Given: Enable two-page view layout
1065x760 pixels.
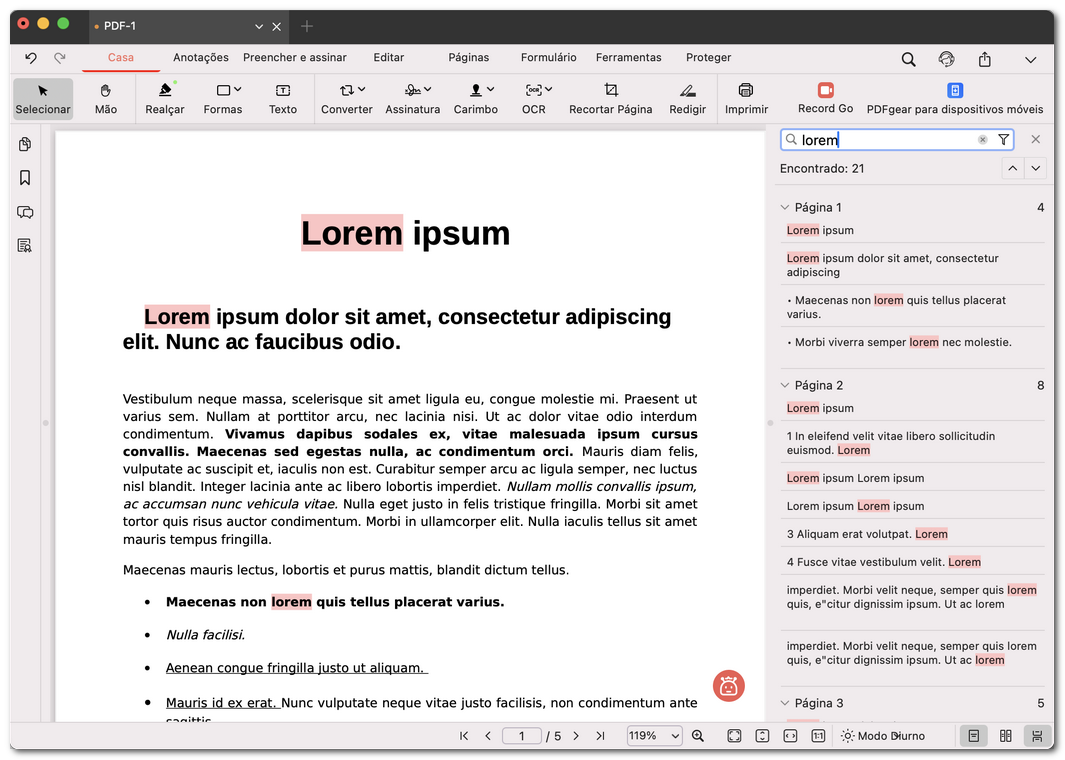Looking at the screenshot, I should (1005, 735).
